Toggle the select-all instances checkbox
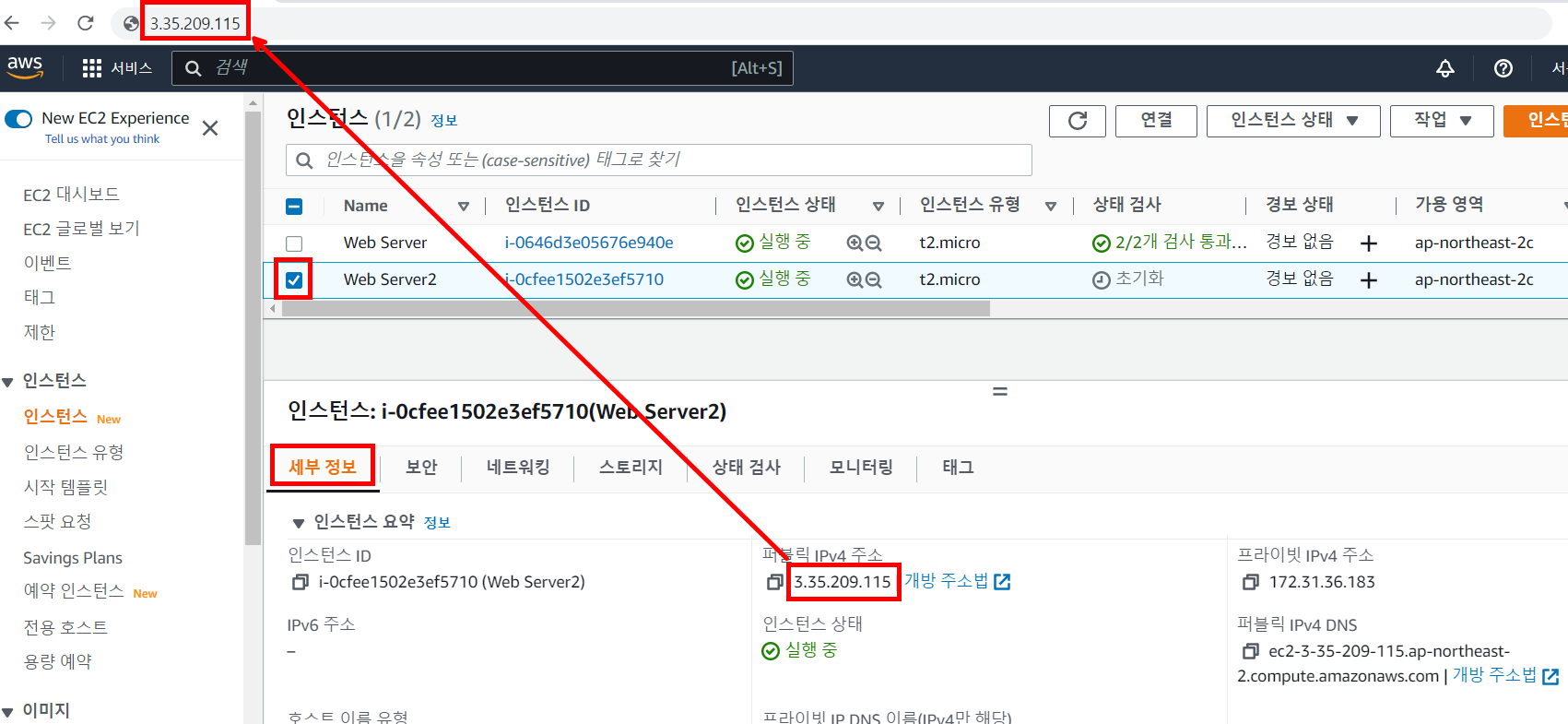 point(294,207)
